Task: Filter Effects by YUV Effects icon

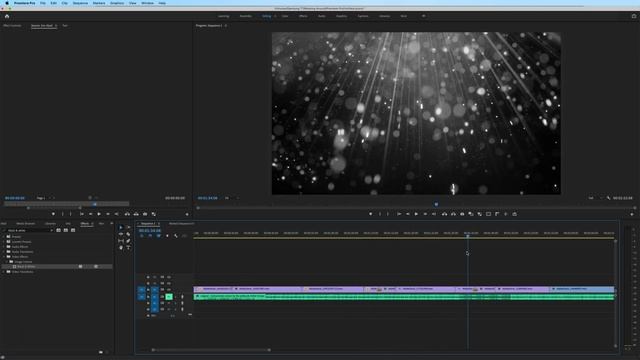Action: 73,230
